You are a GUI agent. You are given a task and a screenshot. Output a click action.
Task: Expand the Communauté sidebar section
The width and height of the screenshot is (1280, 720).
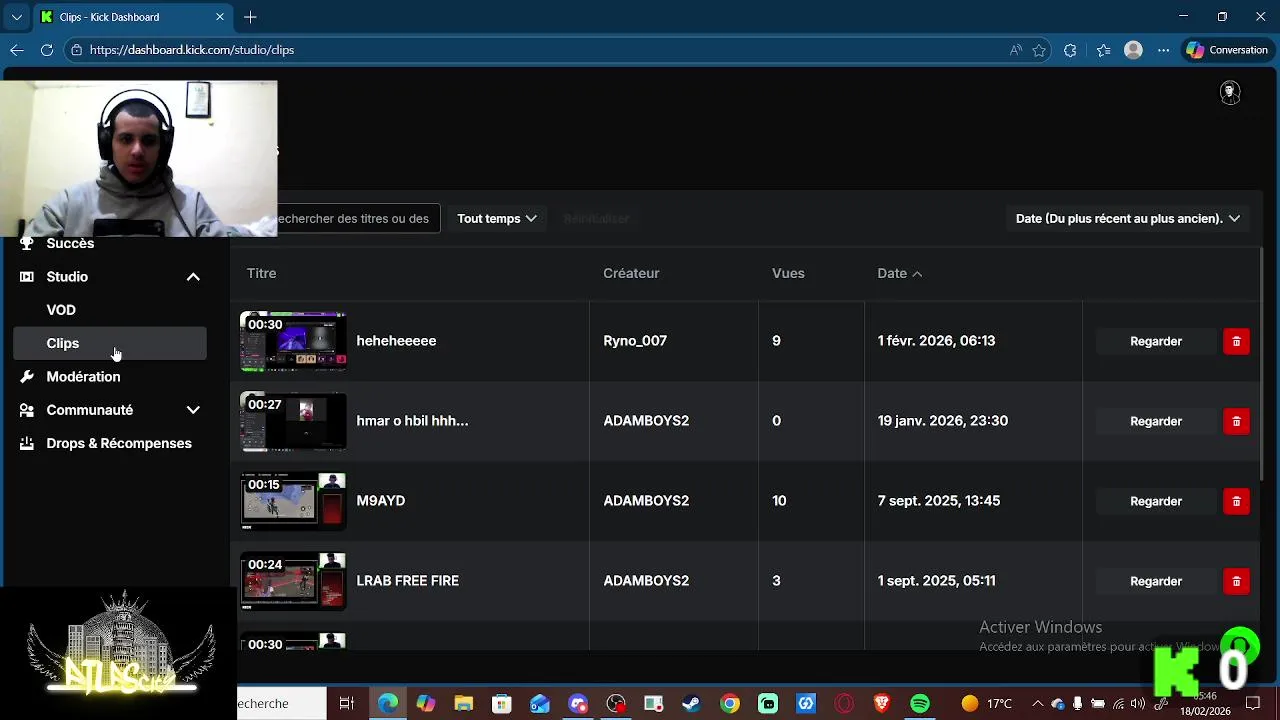coord(193,410)
